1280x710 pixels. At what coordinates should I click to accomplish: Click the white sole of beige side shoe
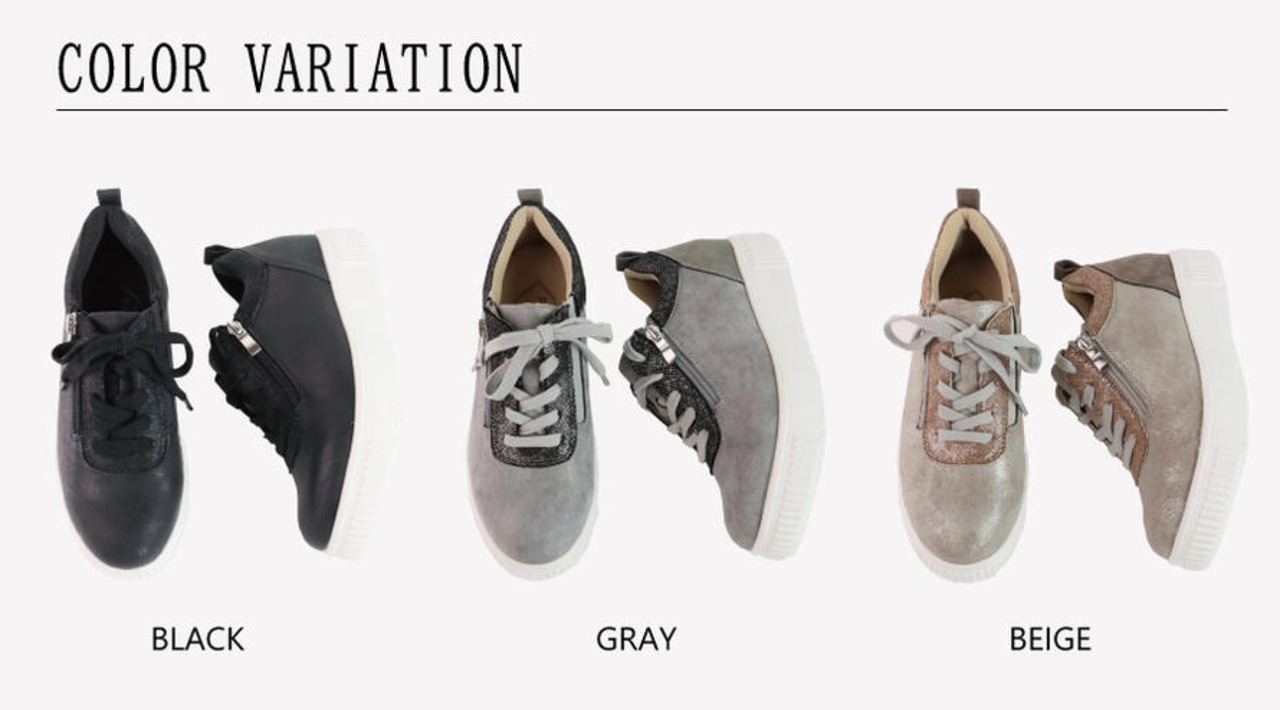1210,410
